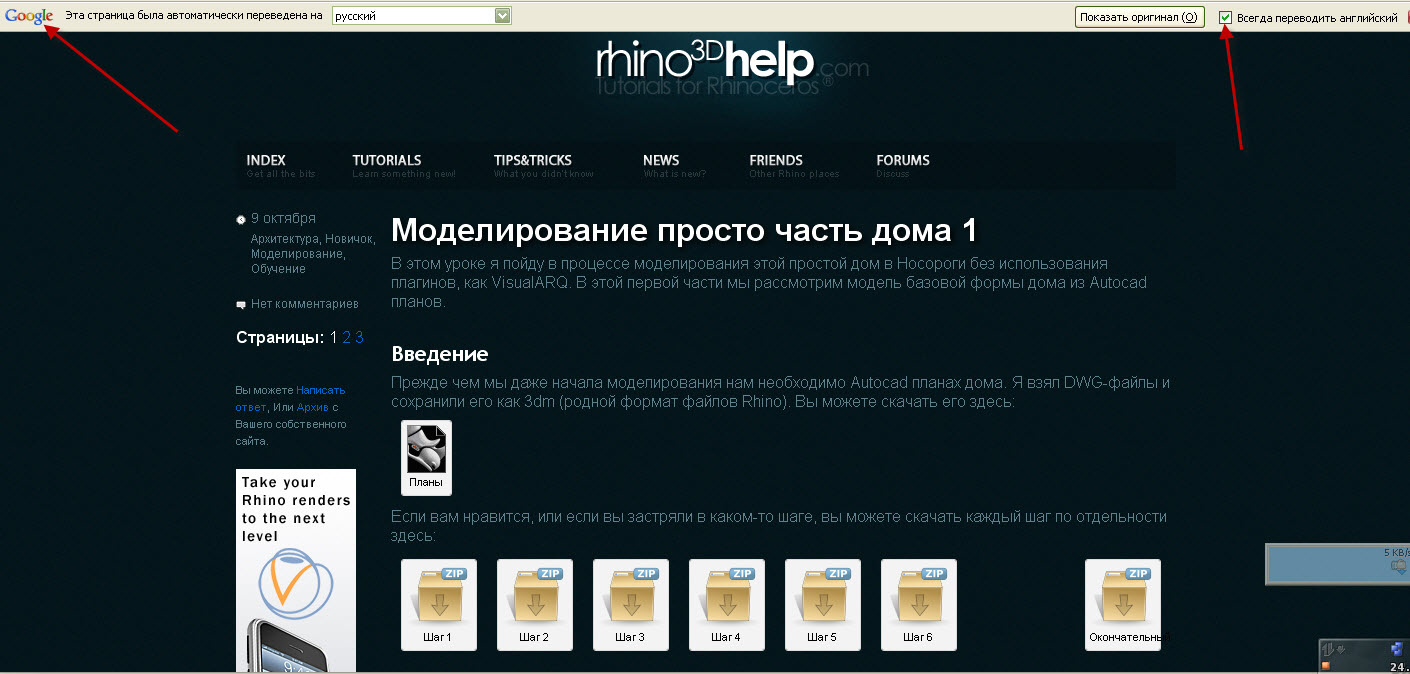
Task: Click the Введение heading
Action: pyautogui.click(x=440, y=354)
